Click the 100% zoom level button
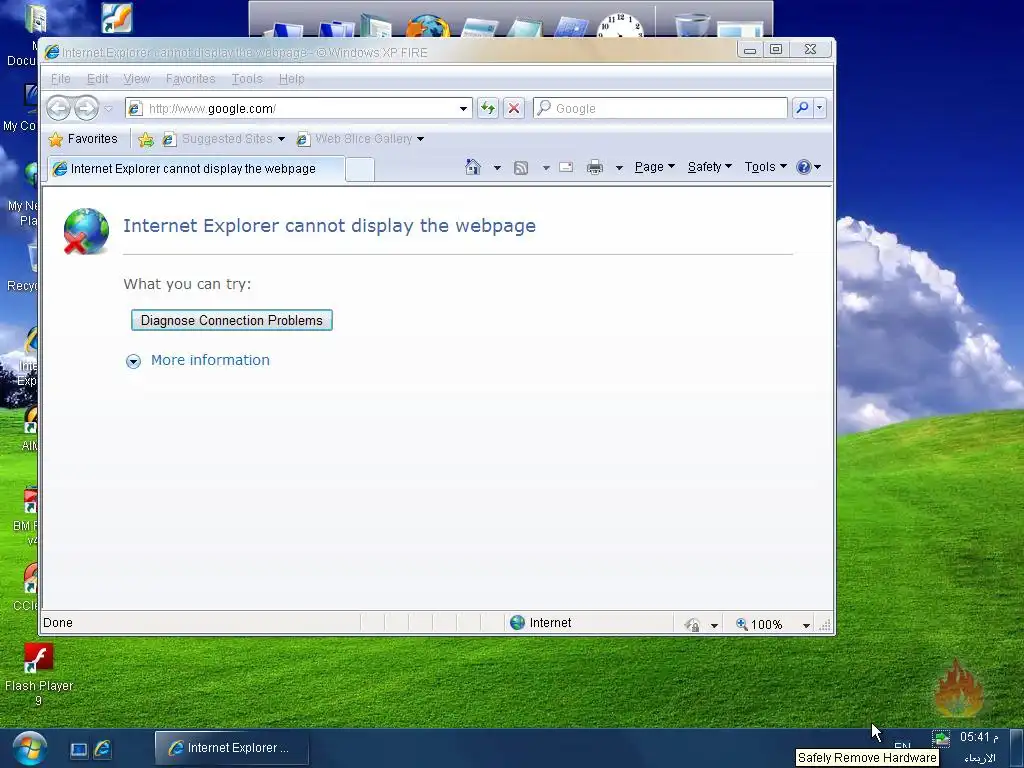 coord(759,625)
